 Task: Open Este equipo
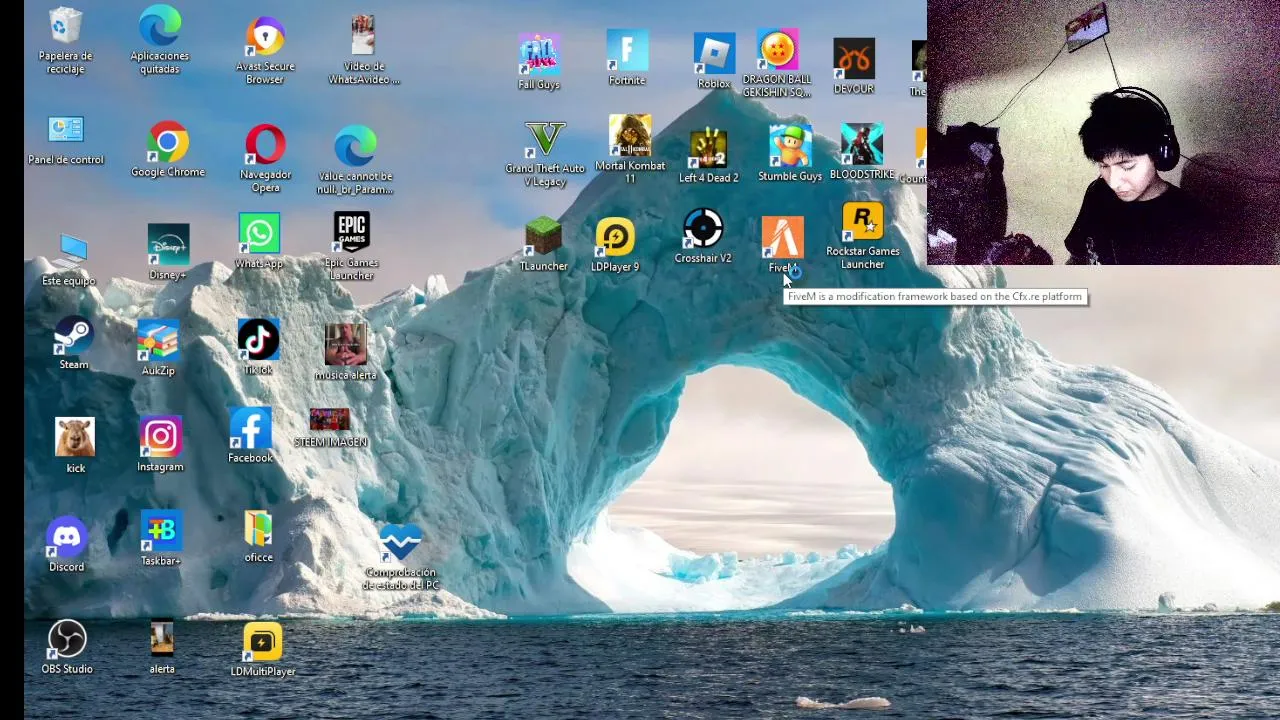click(68, 260)
